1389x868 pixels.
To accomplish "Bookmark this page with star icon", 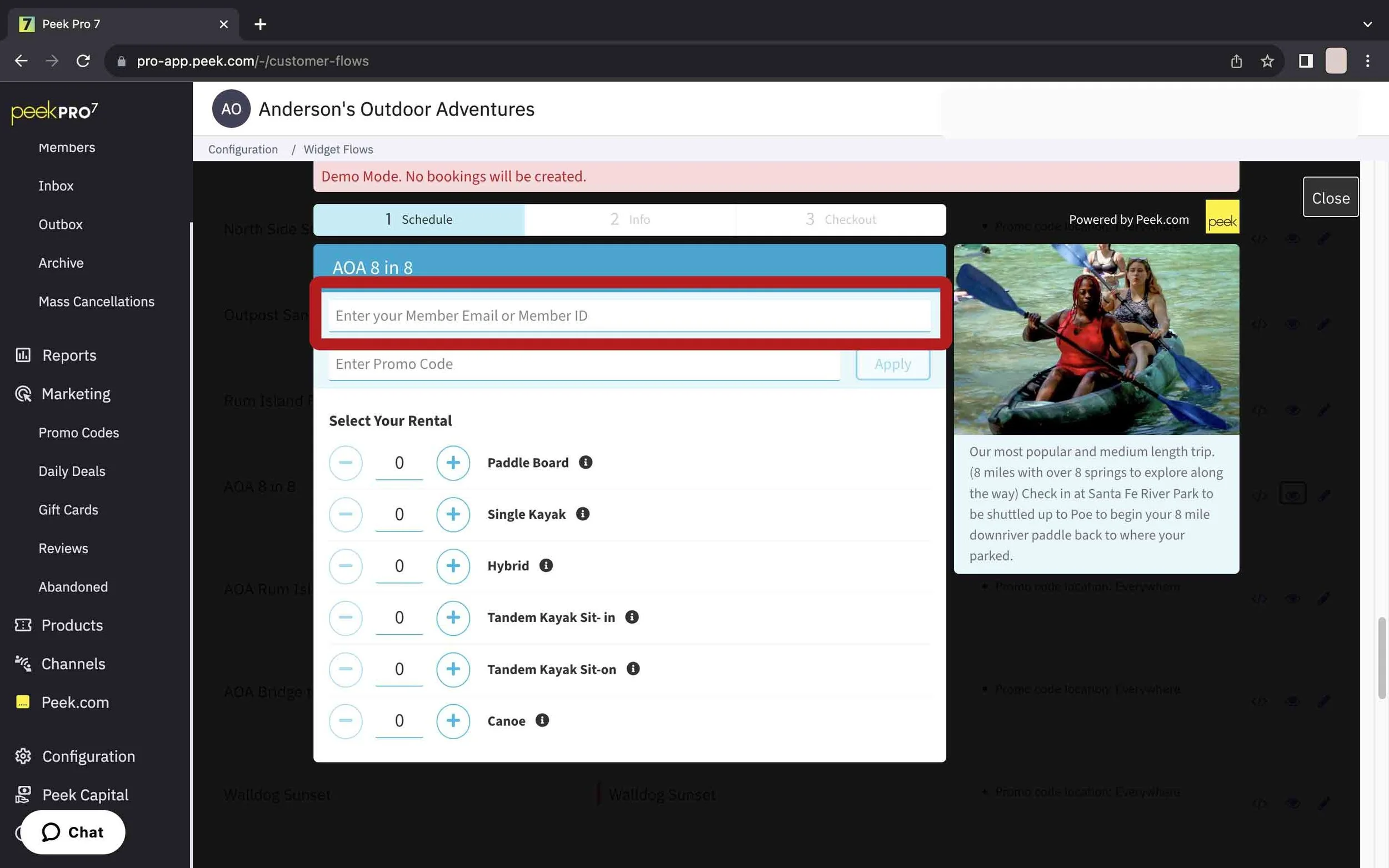I will point(1267,61).
